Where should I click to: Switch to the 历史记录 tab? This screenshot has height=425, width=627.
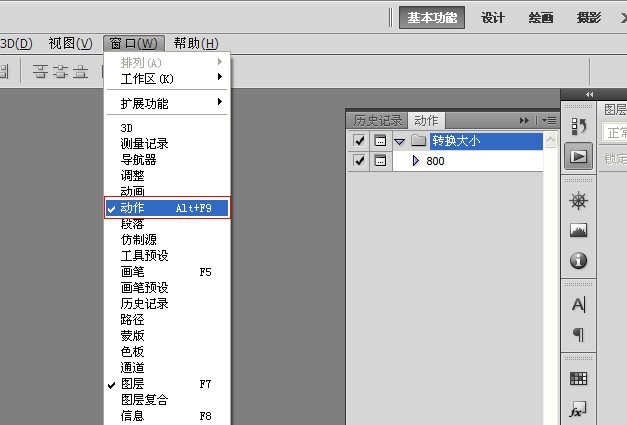point(377,120)
